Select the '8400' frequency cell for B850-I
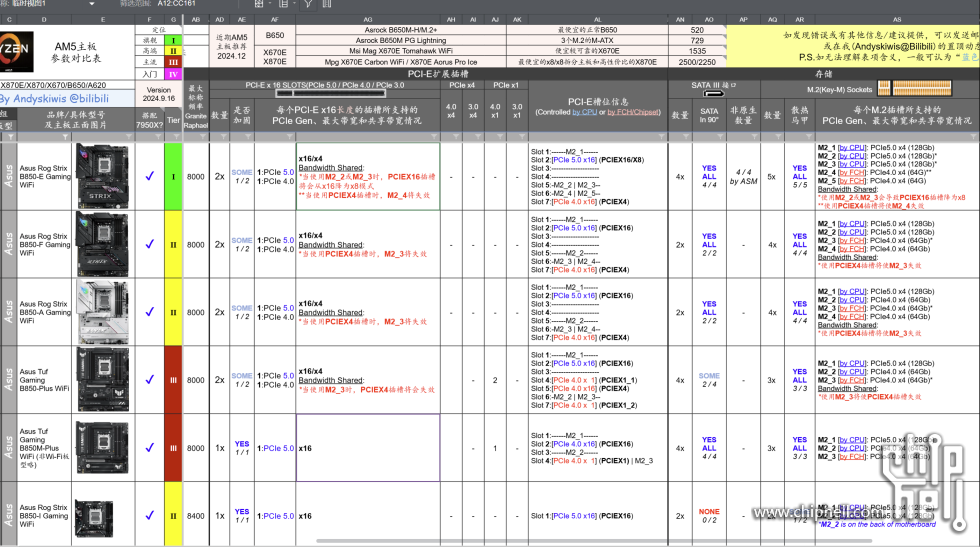This screenshot has height=547, width=980. click(x=196, y=516)
